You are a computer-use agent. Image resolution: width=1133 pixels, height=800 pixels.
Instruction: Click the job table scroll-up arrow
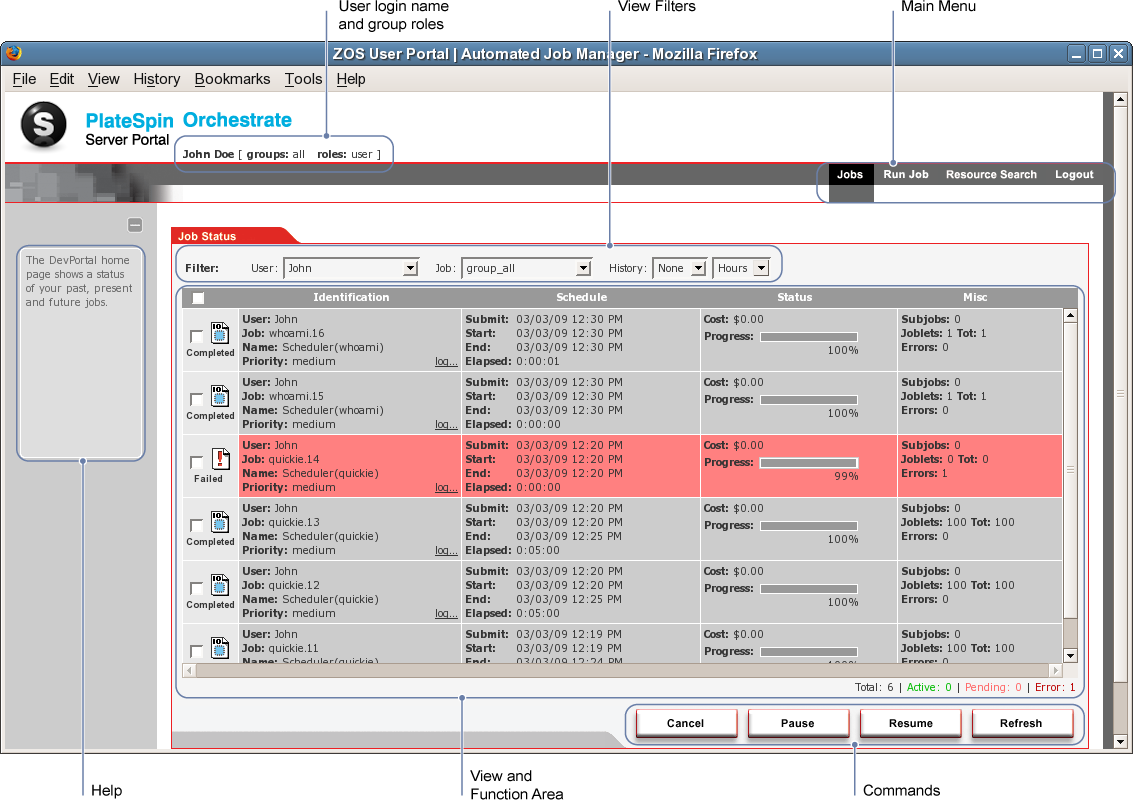coord(1070,316)
